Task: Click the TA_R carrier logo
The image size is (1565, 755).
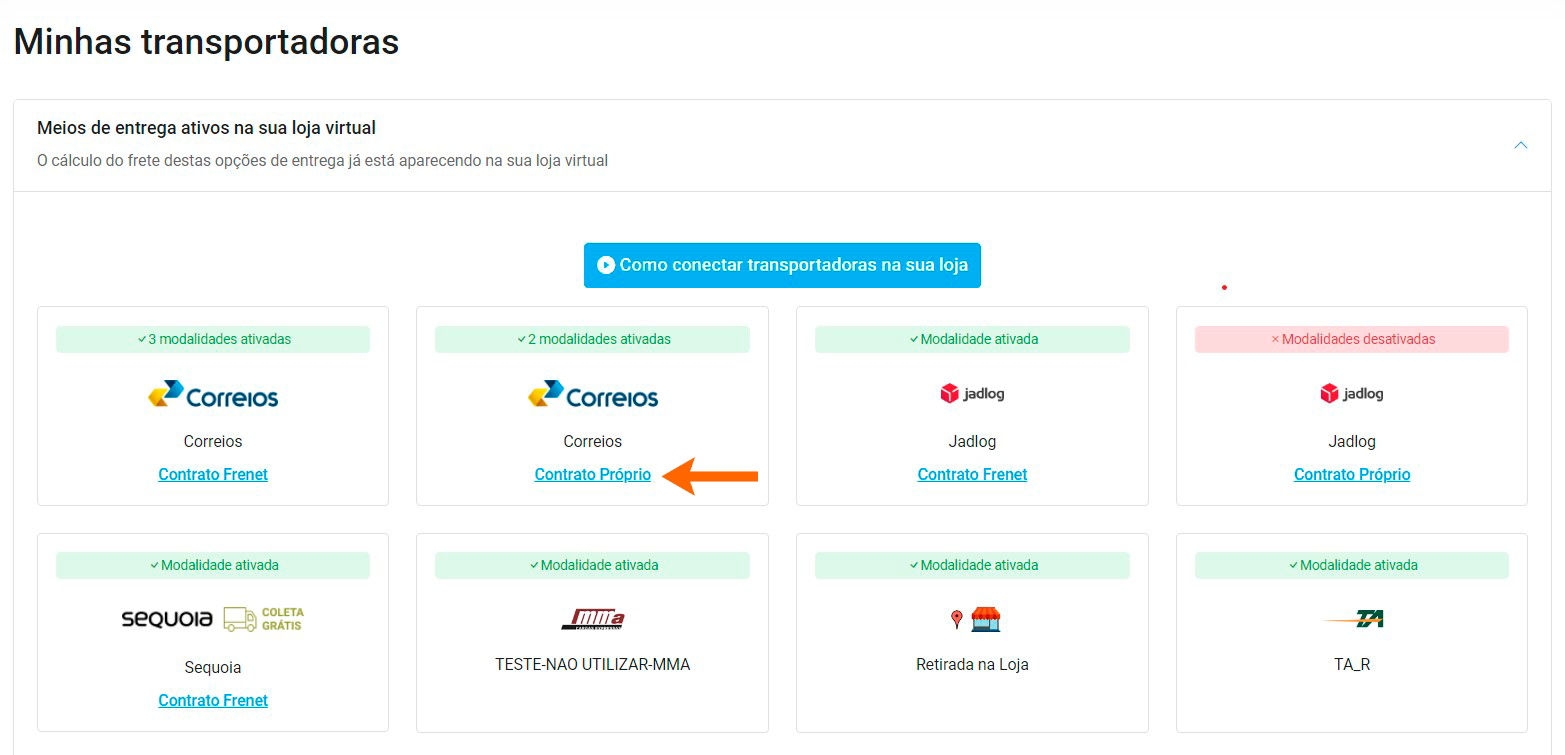Action: click(1351, 618)
